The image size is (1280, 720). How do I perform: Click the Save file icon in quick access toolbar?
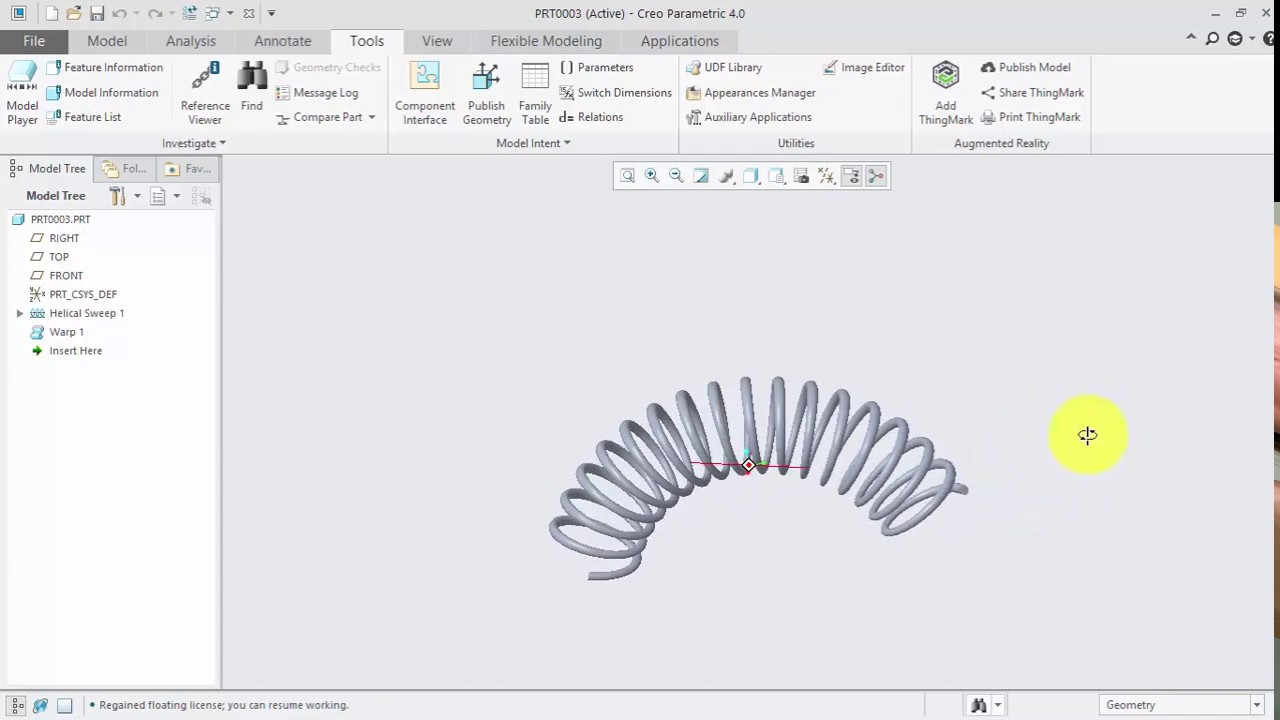pos(97,14)
